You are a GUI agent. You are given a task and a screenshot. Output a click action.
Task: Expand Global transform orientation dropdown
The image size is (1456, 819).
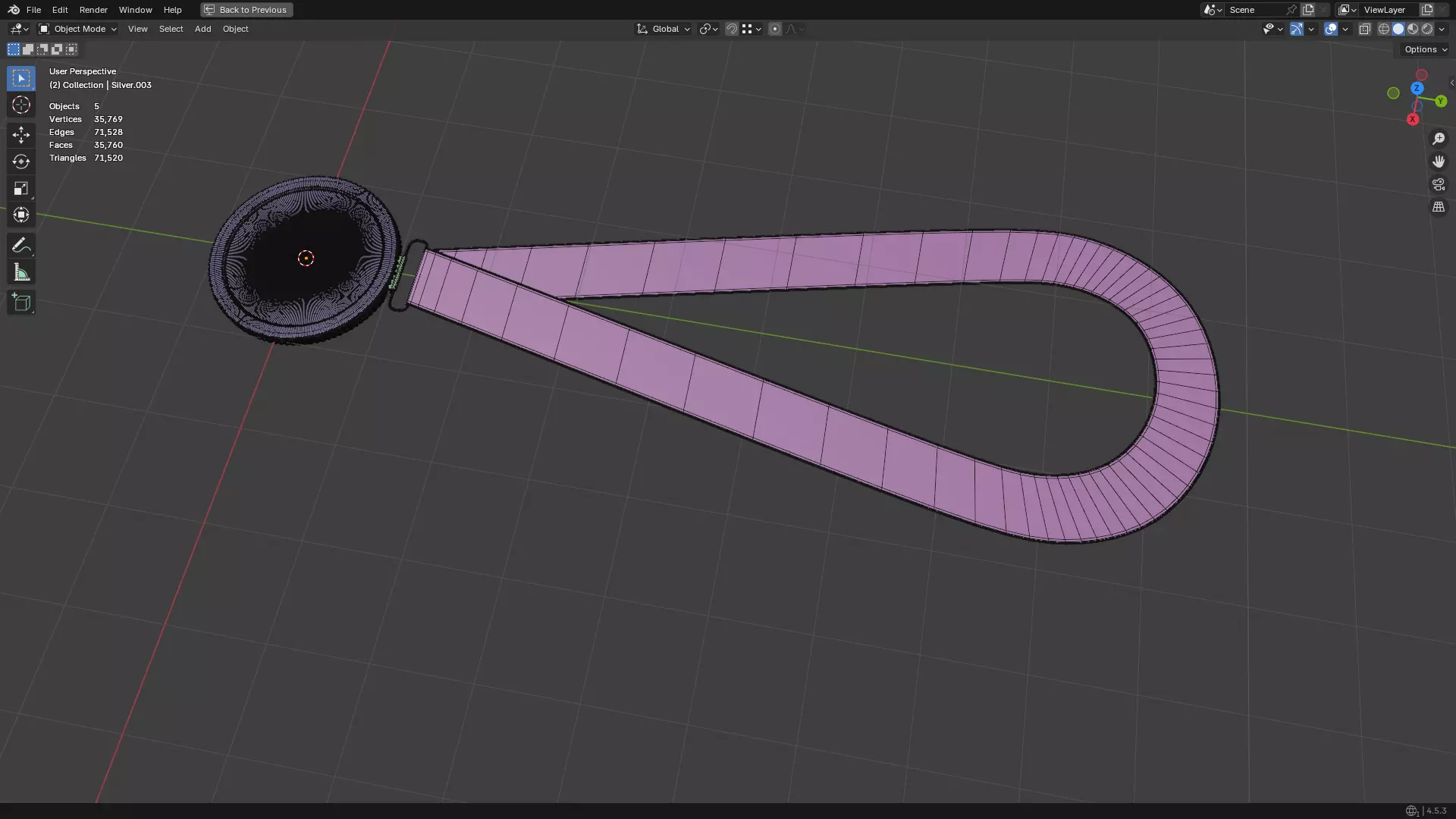(664, 29)
